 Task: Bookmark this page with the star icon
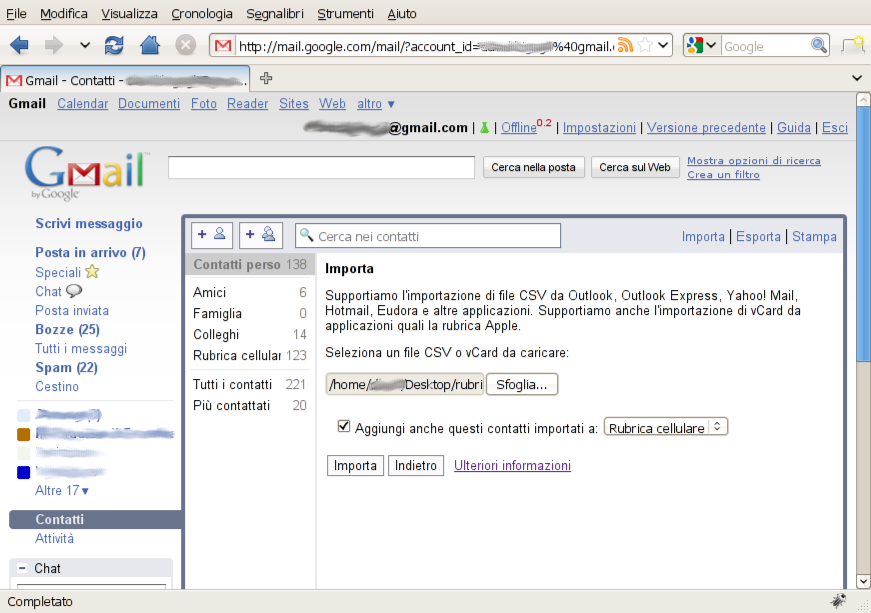[645, 46]
